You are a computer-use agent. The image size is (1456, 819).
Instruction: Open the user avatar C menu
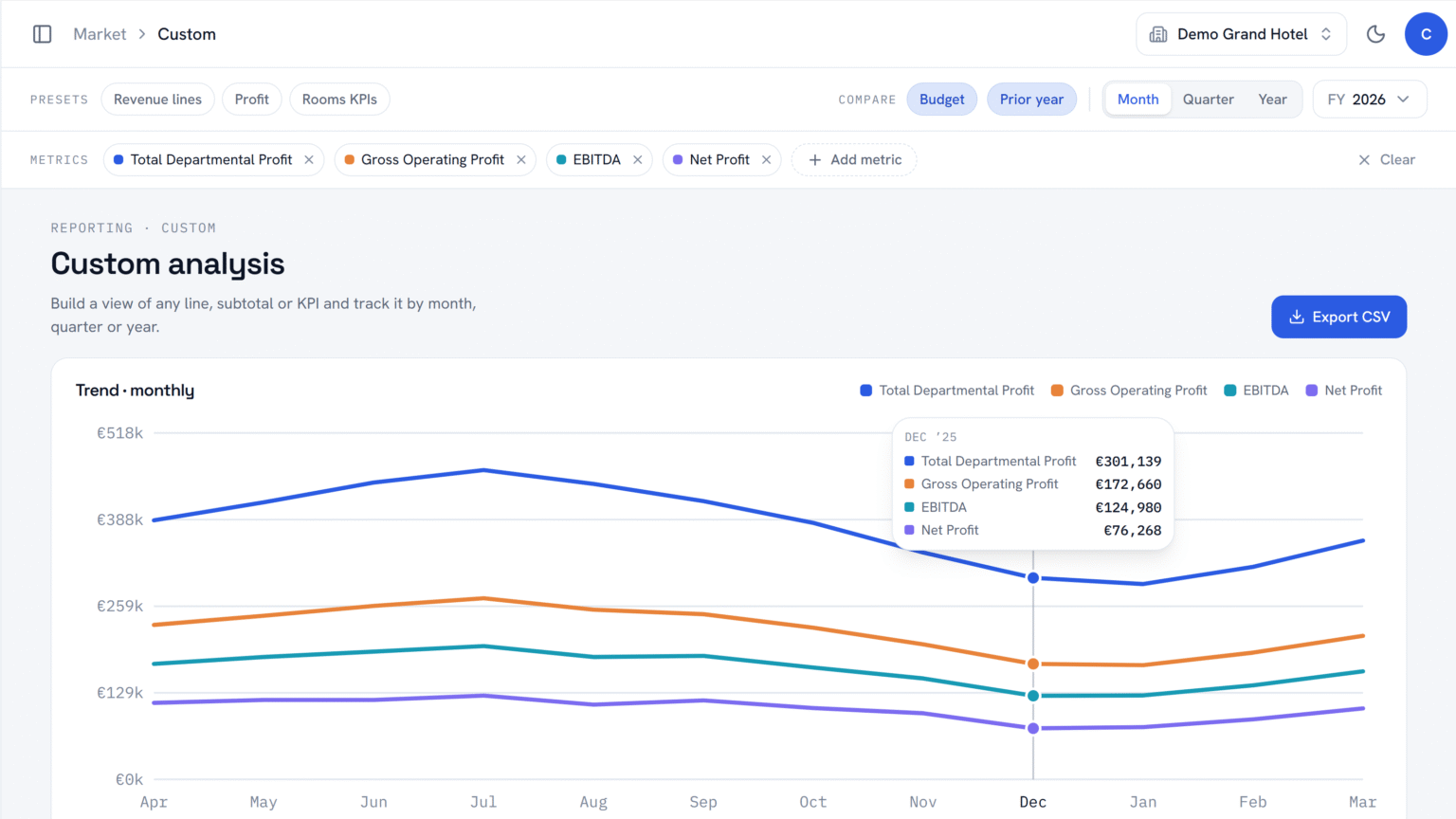click(x=1426, y=34)
